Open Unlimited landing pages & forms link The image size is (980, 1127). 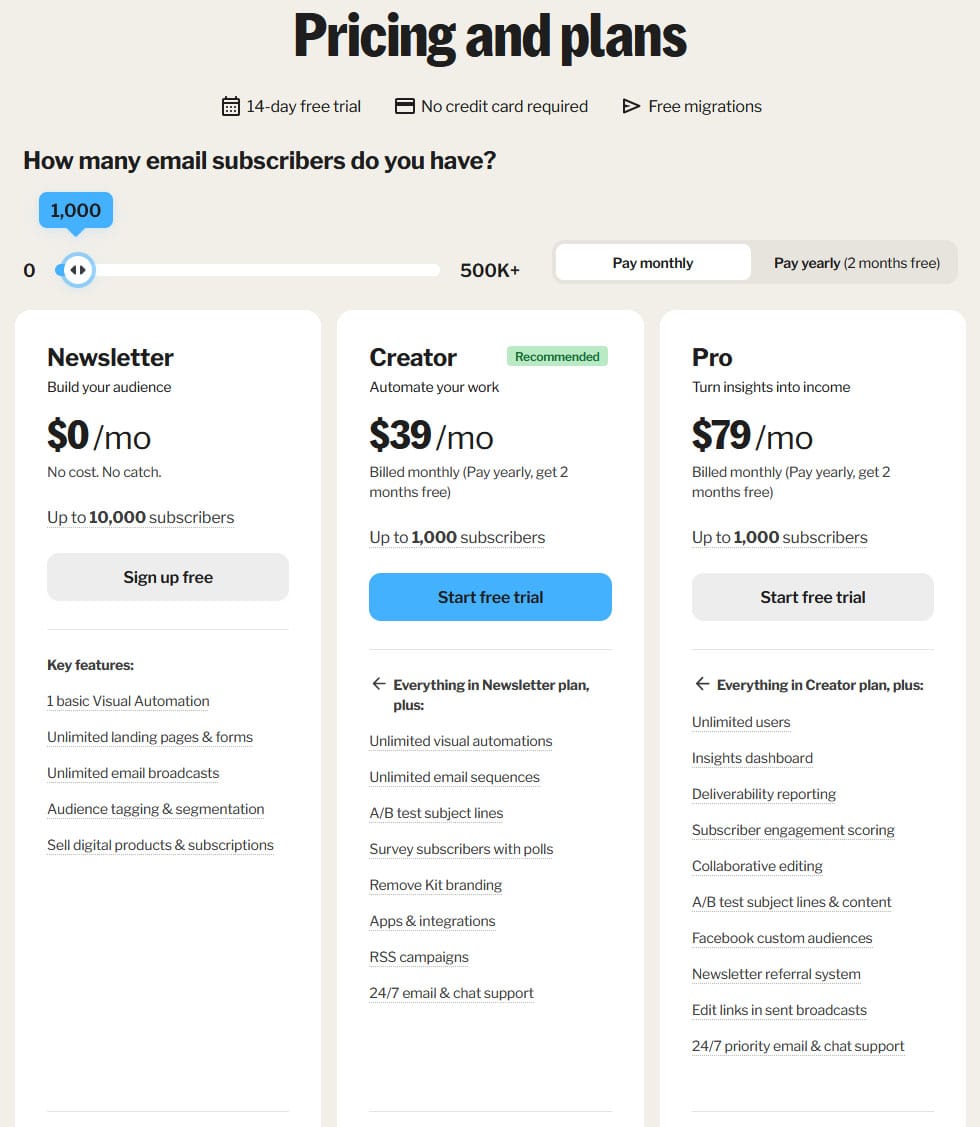(x=150, y=737)
